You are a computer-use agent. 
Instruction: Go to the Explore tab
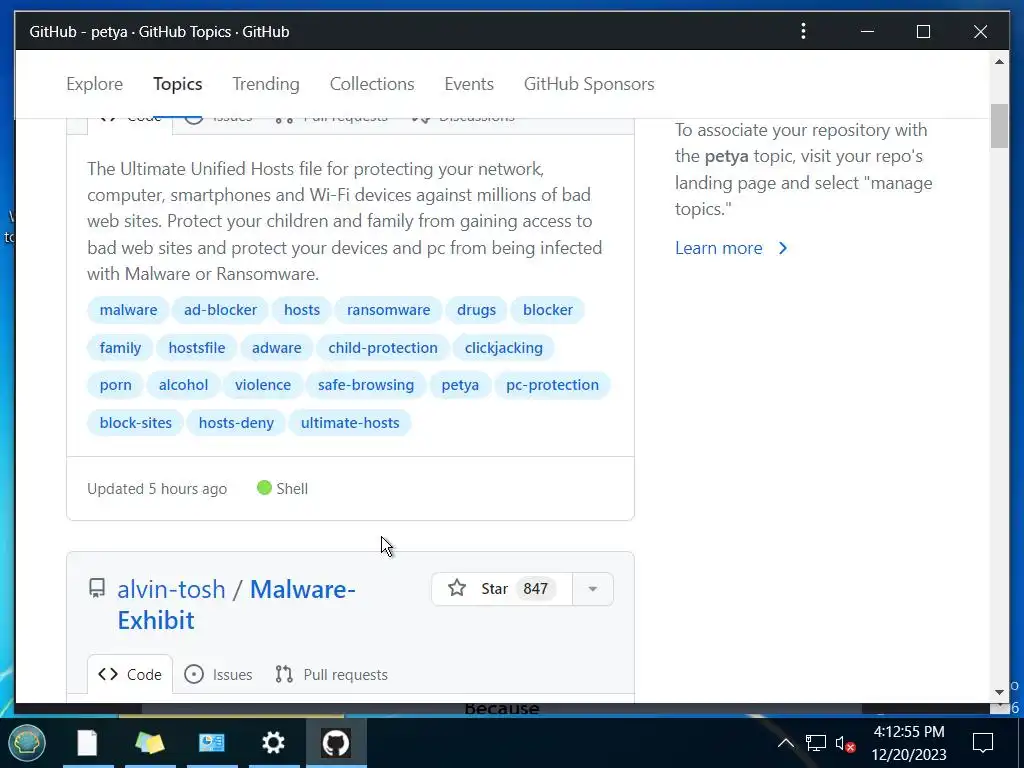coord(95,84)
